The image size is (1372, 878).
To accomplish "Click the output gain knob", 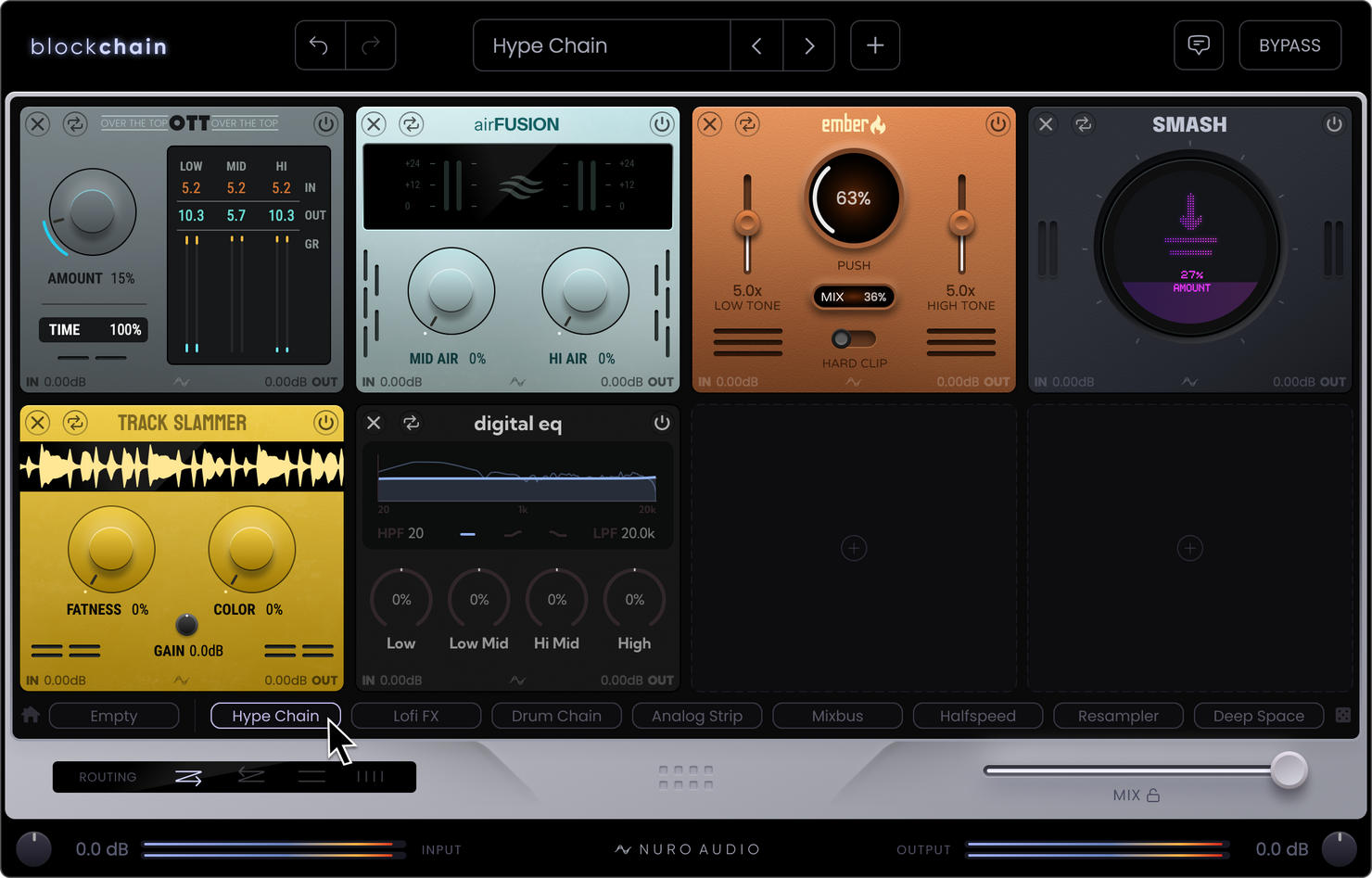I will pos(1339,849).
